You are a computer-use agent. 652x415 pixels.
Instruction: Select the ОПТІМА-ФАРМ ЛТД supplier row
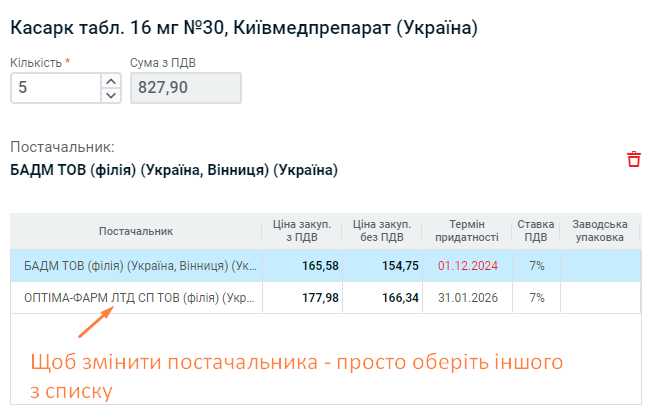pyautogui.click(x=326, y=298)
